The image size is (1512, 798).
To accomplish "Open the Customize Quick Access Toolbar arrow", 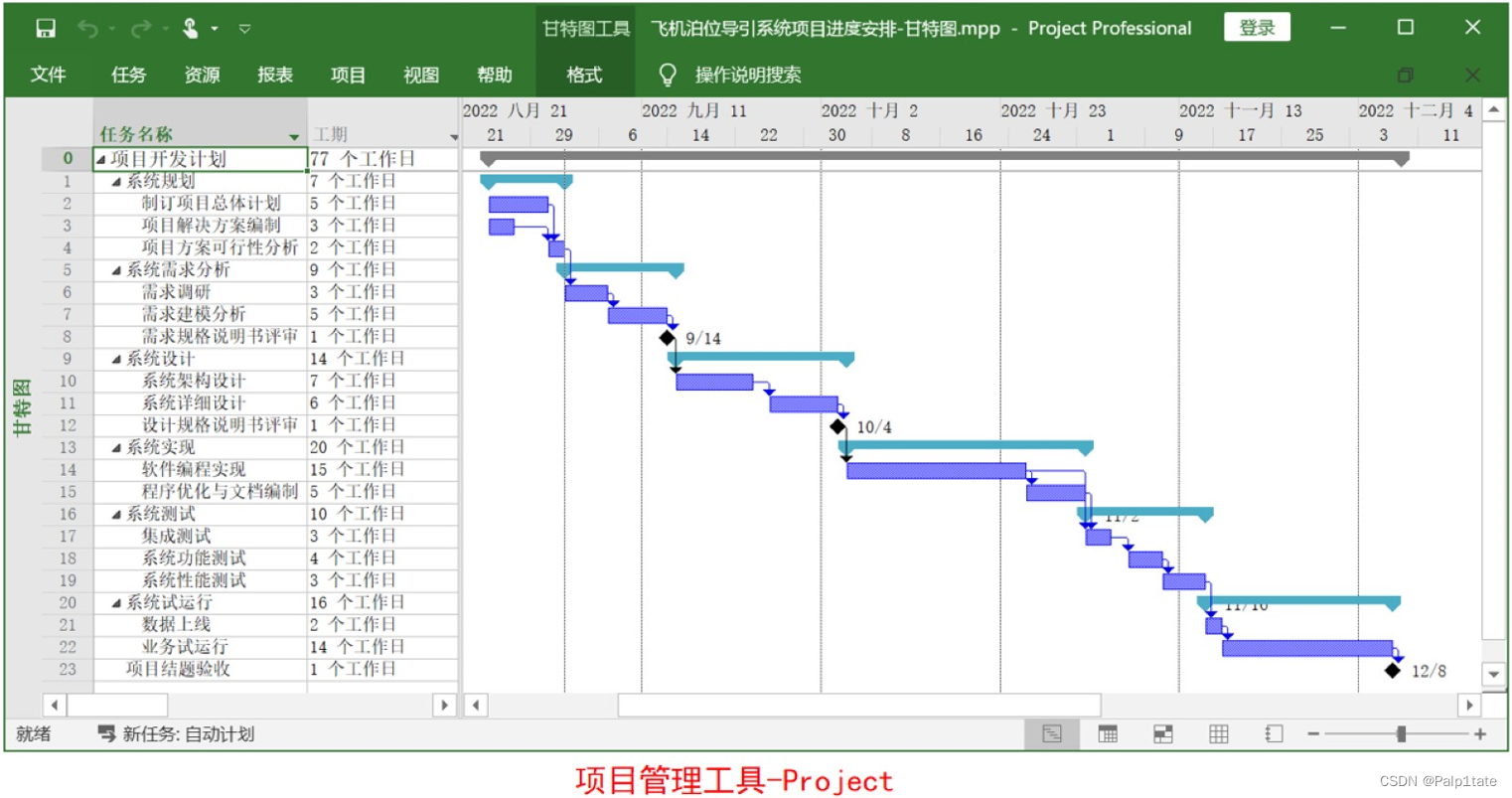I will click(244, 29).
